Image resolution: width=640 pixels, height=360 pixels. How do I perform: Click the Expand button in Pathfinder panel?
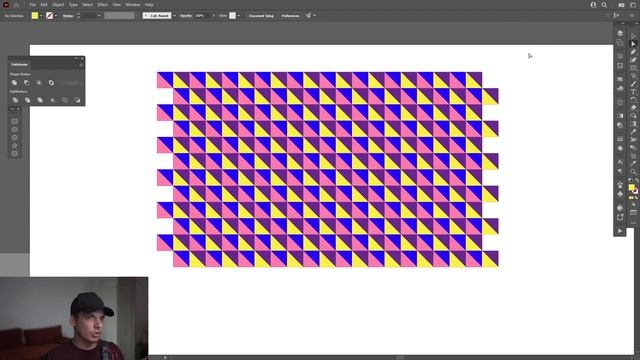[x=71, y=83]
